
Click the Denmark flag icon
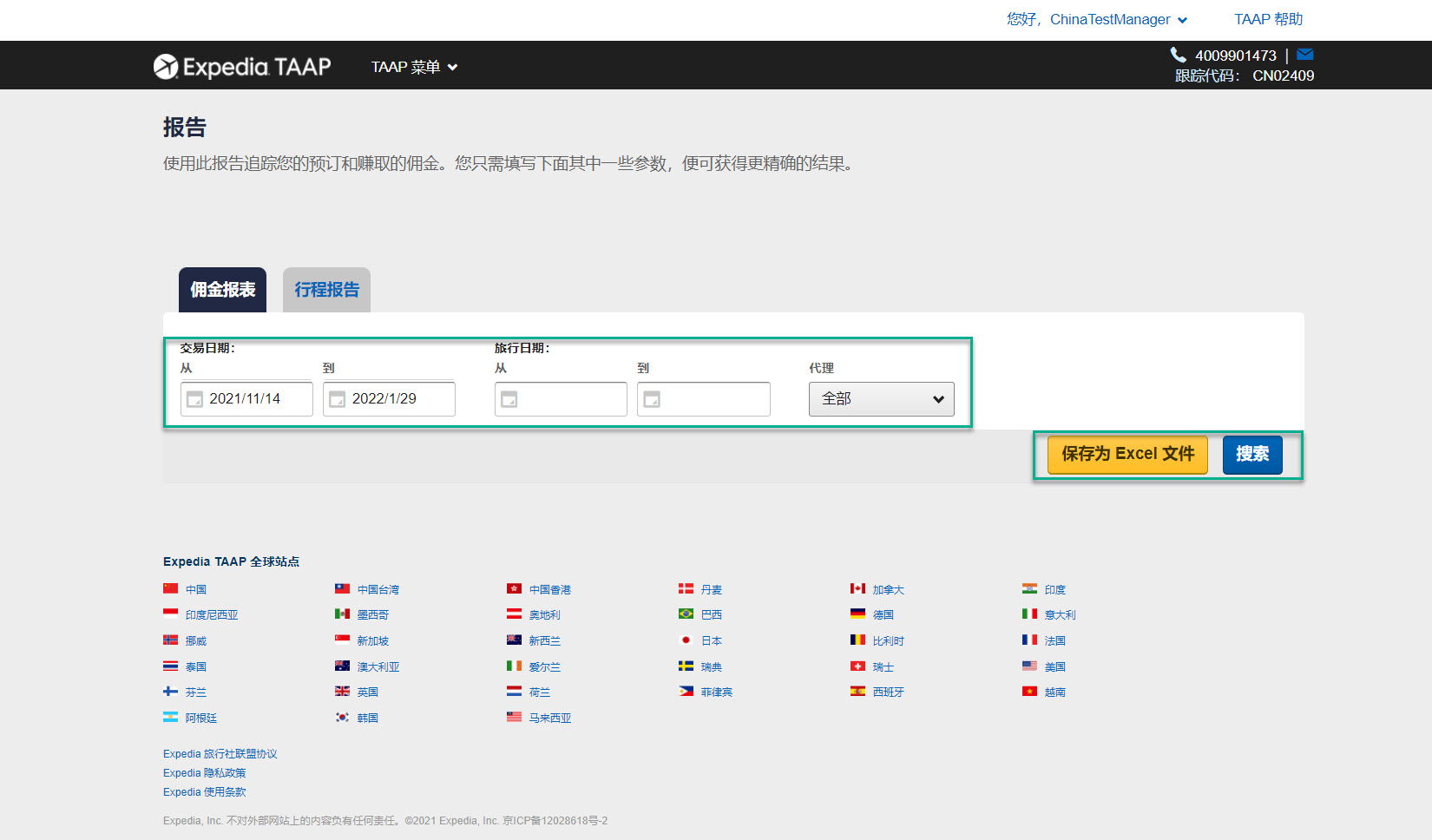pos(686,588)
